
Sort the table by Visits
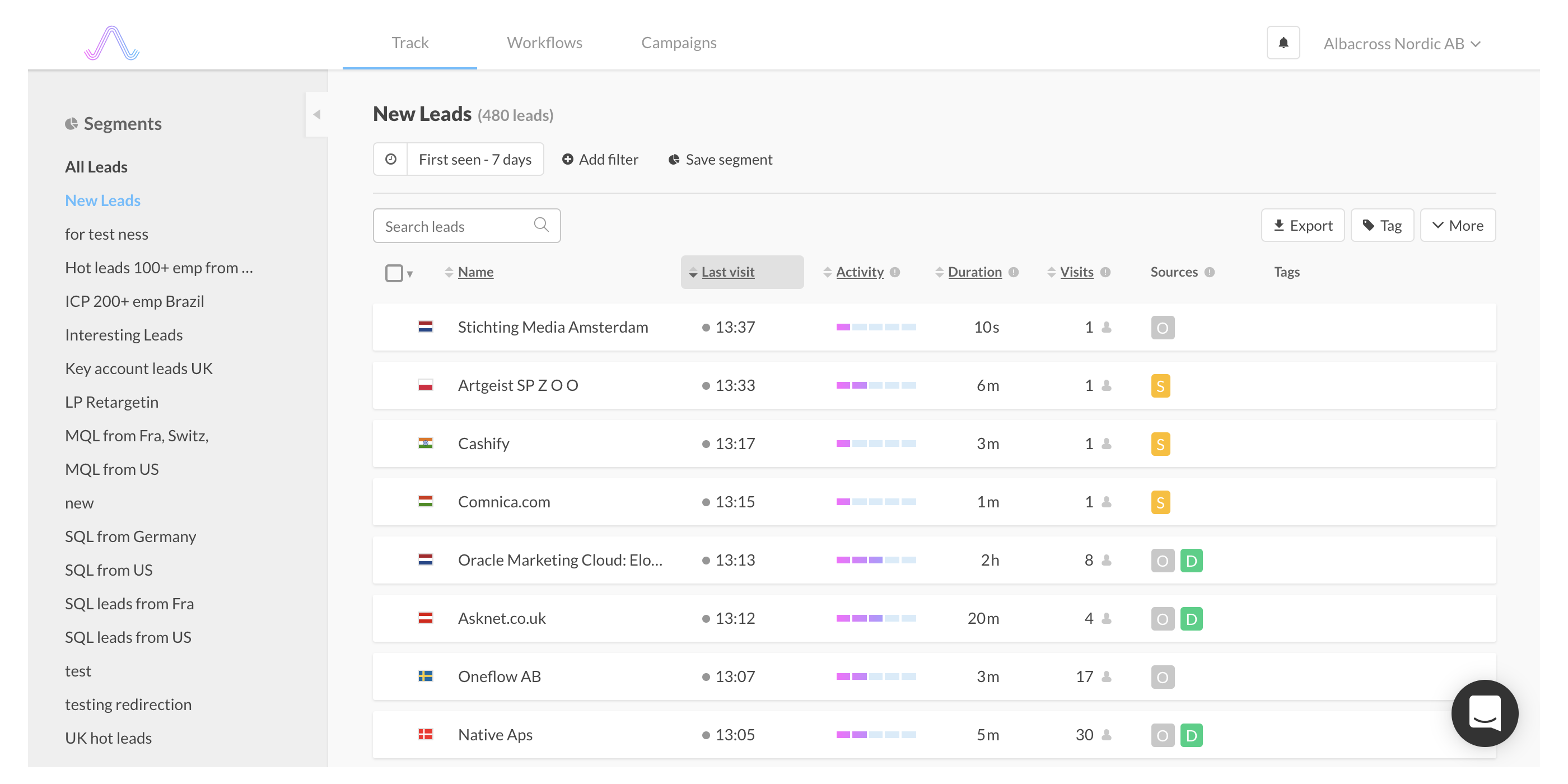point(1076,272)
